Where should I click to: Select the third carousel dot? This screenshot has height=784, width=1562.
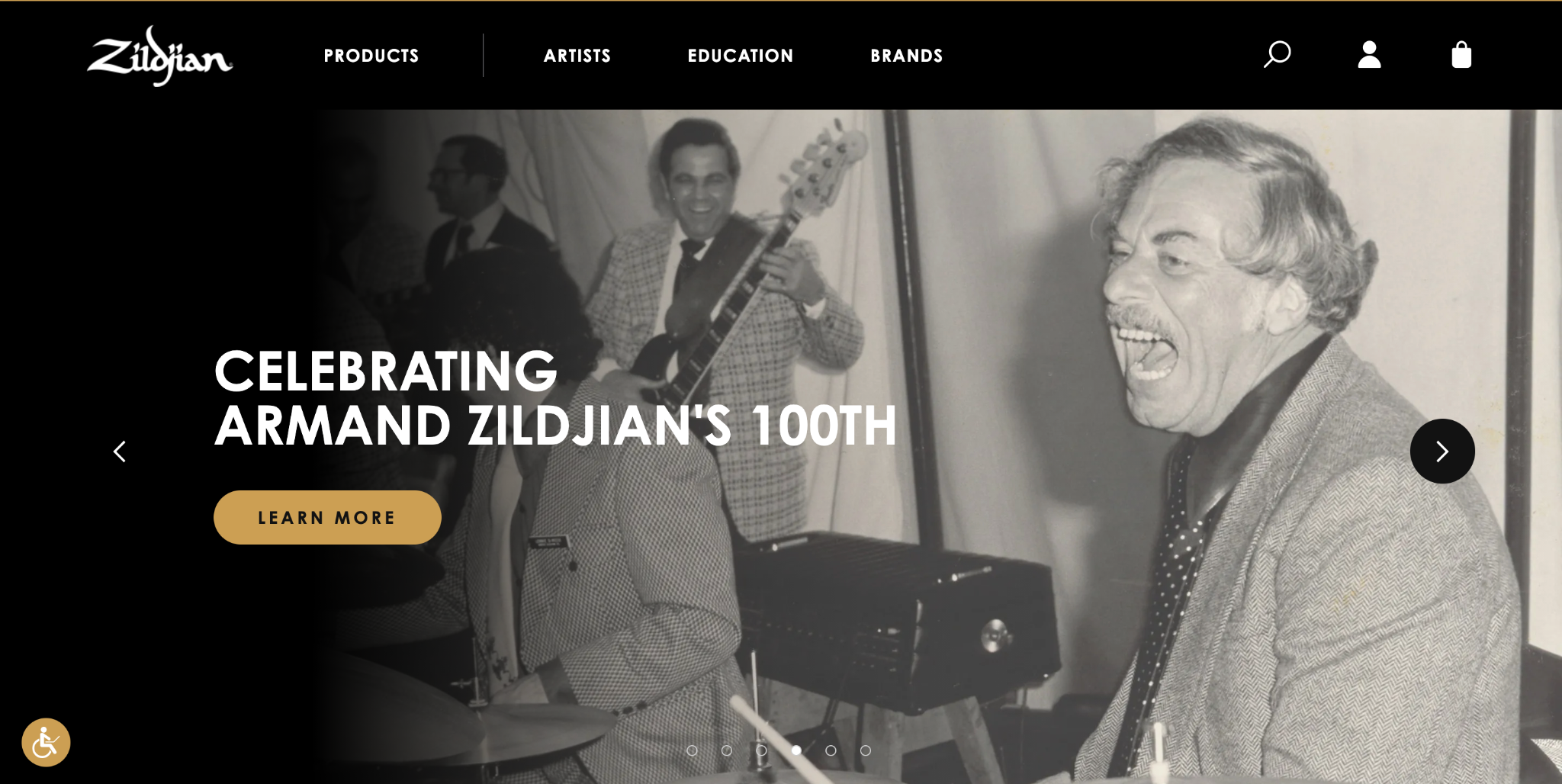click(x=761, y=750)
